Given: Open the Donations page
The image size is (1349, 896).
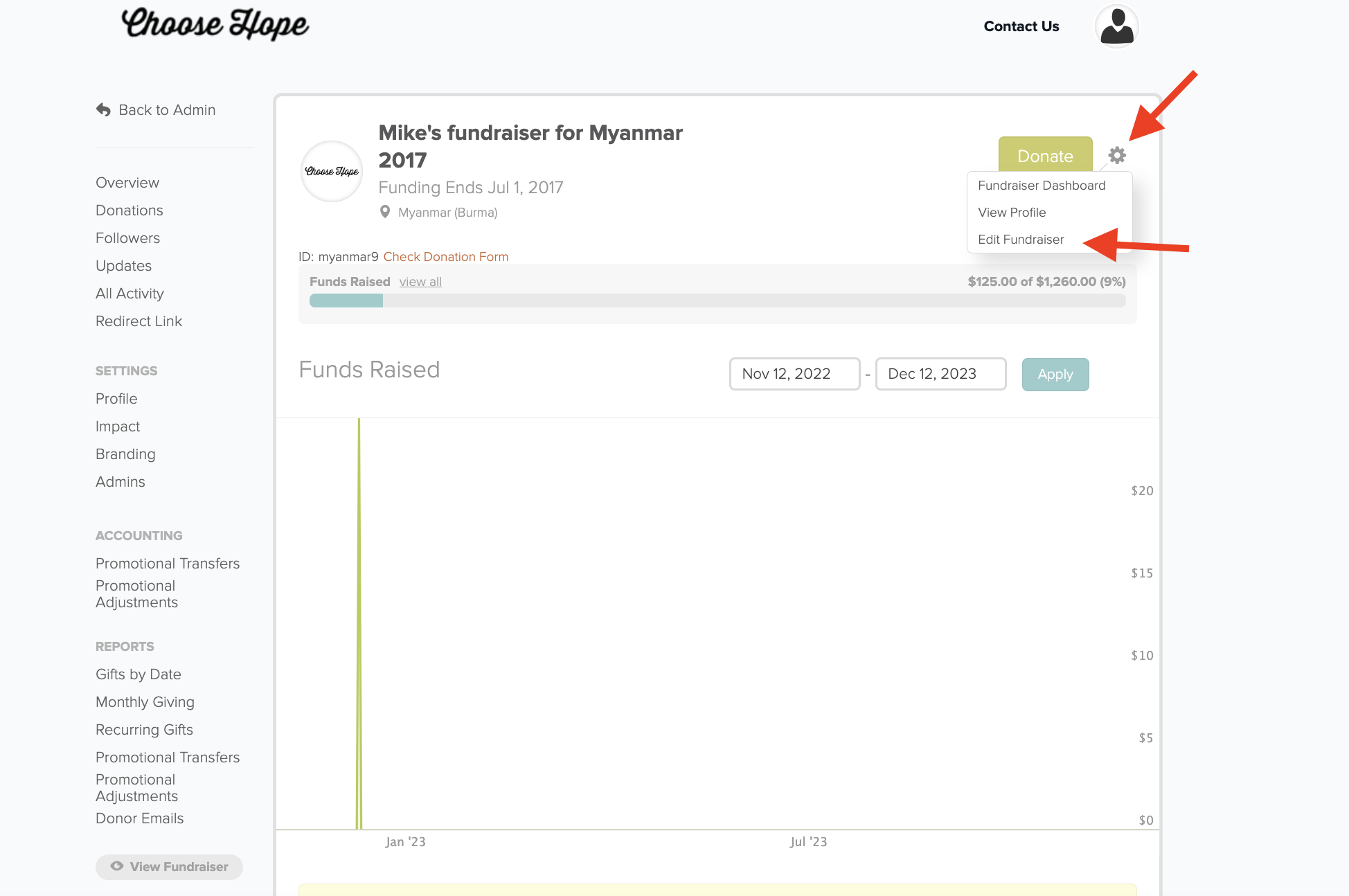Looking at the screenshot, I should point(129,210).
